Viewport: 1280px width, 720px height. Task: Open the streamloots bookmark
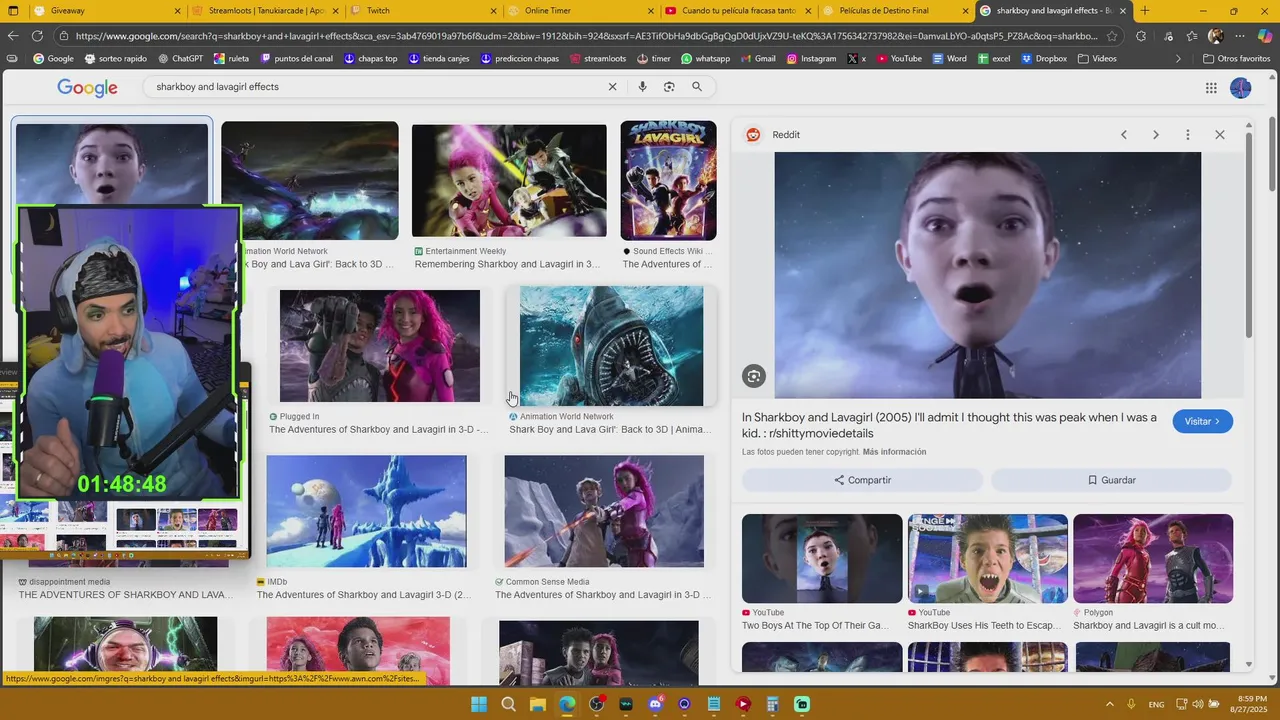pyautogui.click(x=598, y=59)
